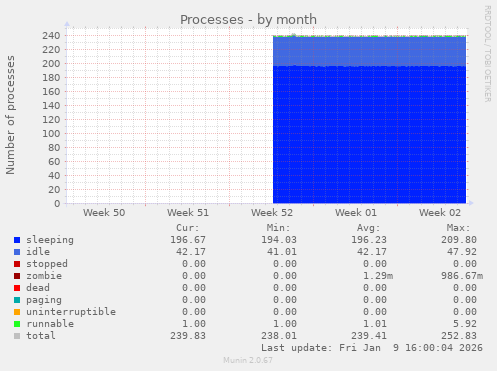Click the 'sleeping' legend label
497x371 pixels.
coord(50,240)
